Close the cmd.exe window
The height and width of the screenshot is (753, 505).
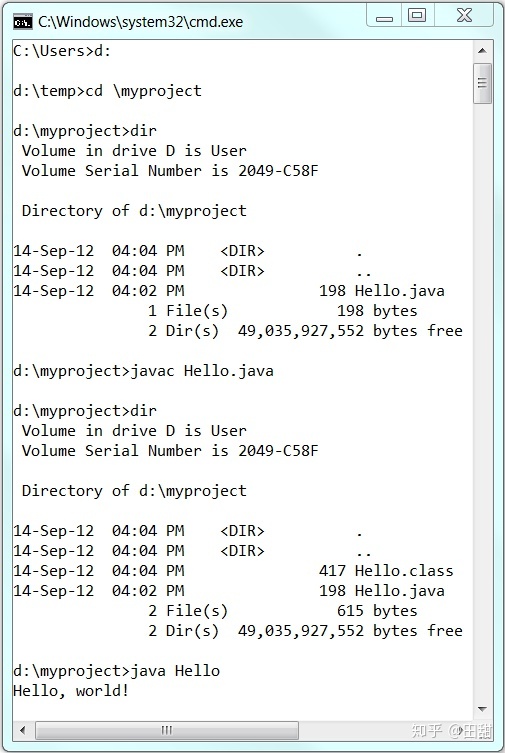(464, 15)
